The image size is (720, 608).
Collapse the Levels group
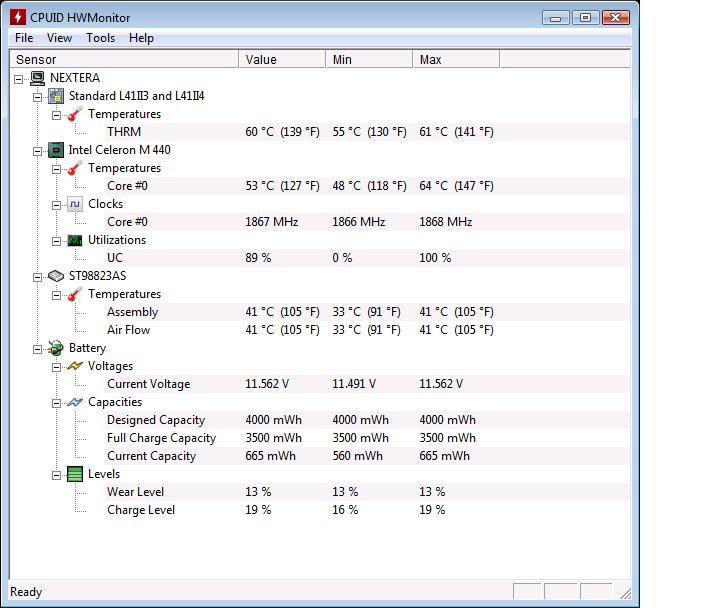click(56, 475)
